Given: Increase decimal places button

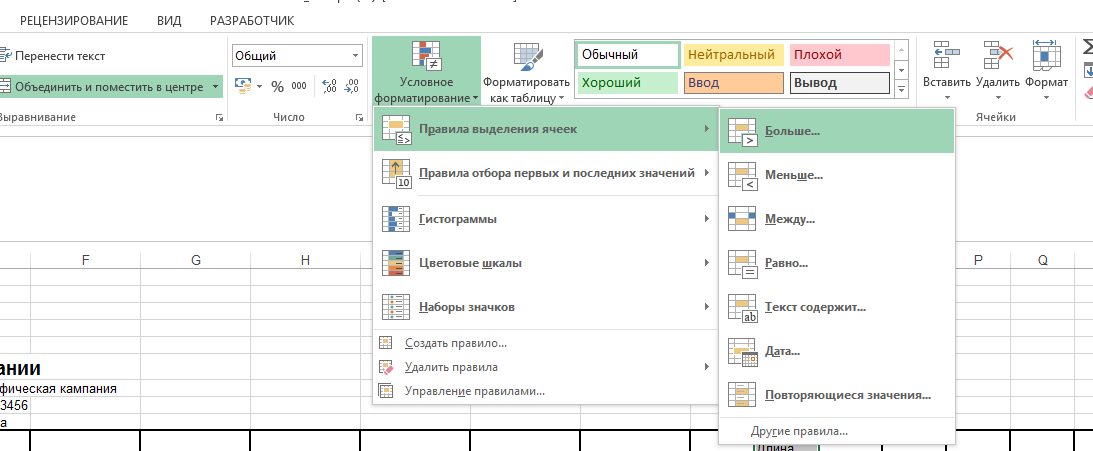Looking at the screenshot, I should 328,87.
